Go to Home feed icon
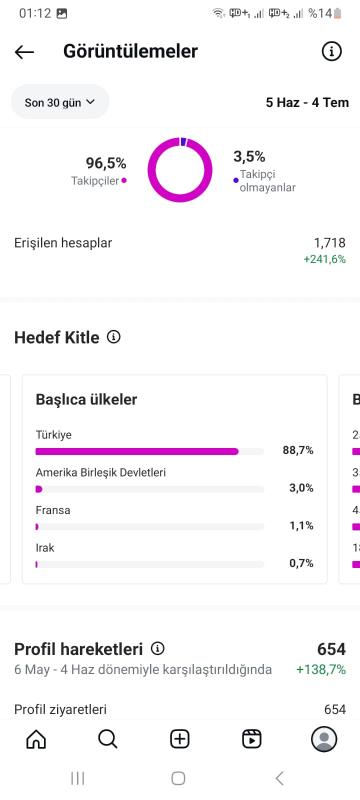 (x=36, y=738)
